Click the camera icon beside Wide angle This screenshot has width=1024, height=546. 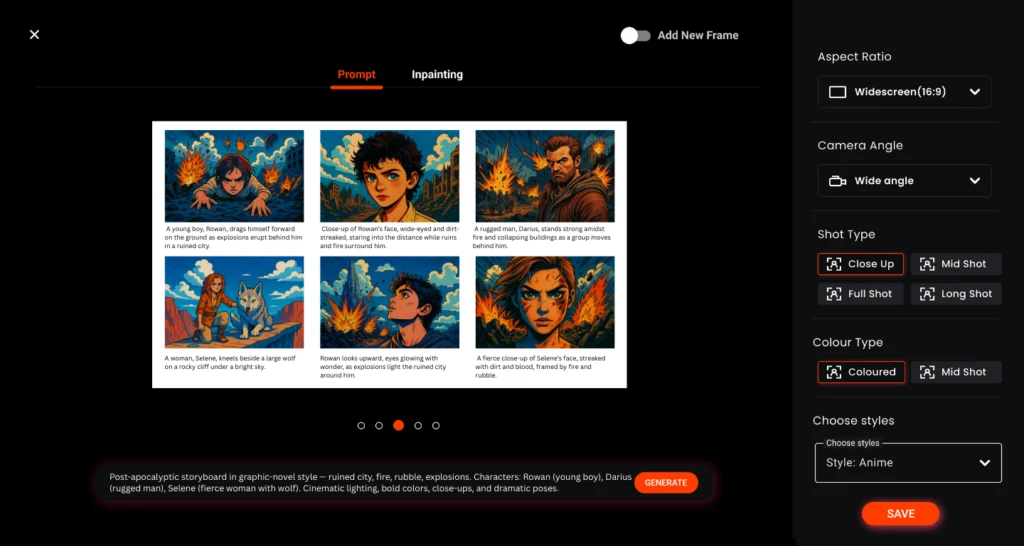tap(838, 181)
